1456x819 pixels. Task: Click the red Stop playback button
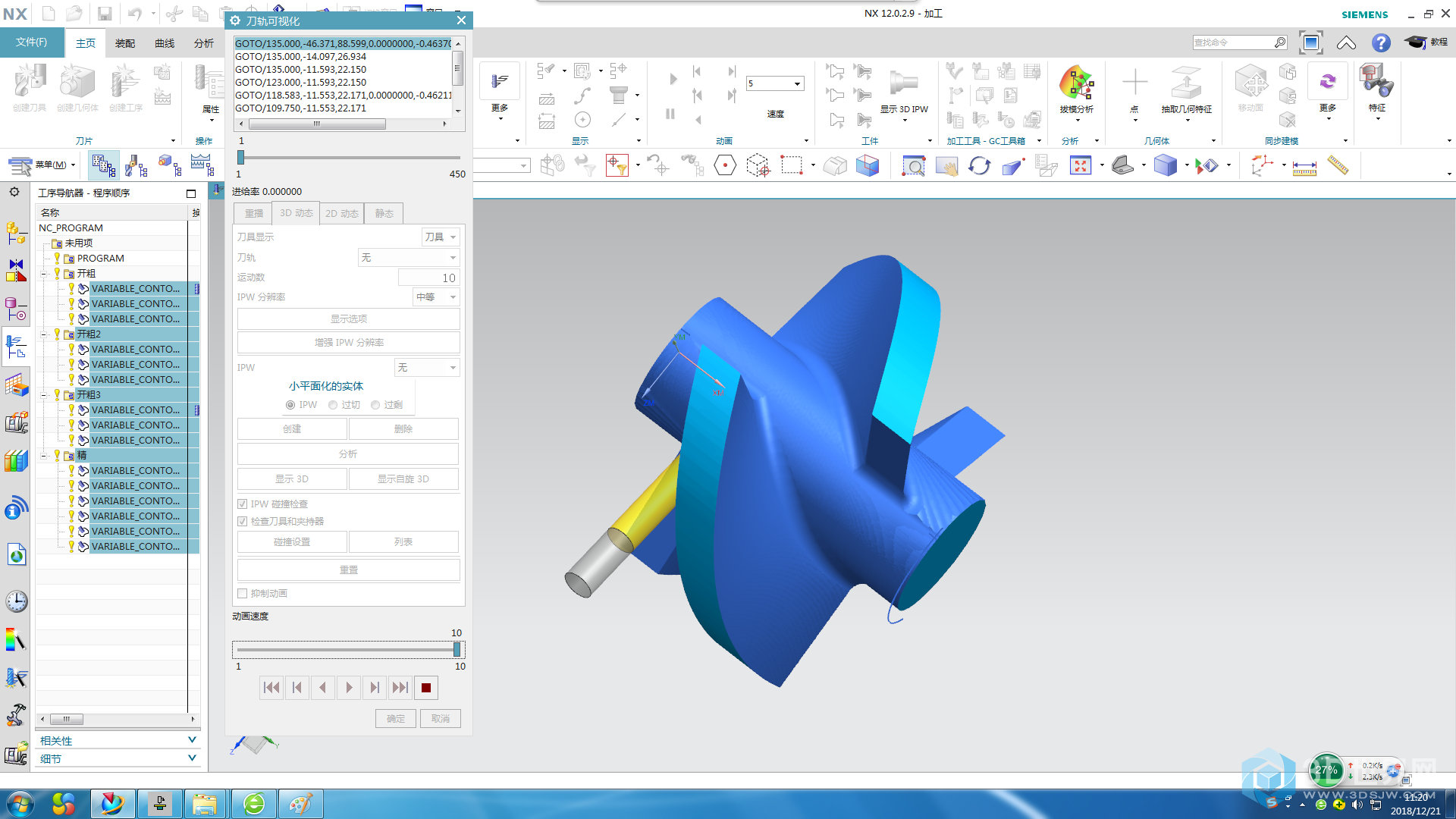(426, 688)
